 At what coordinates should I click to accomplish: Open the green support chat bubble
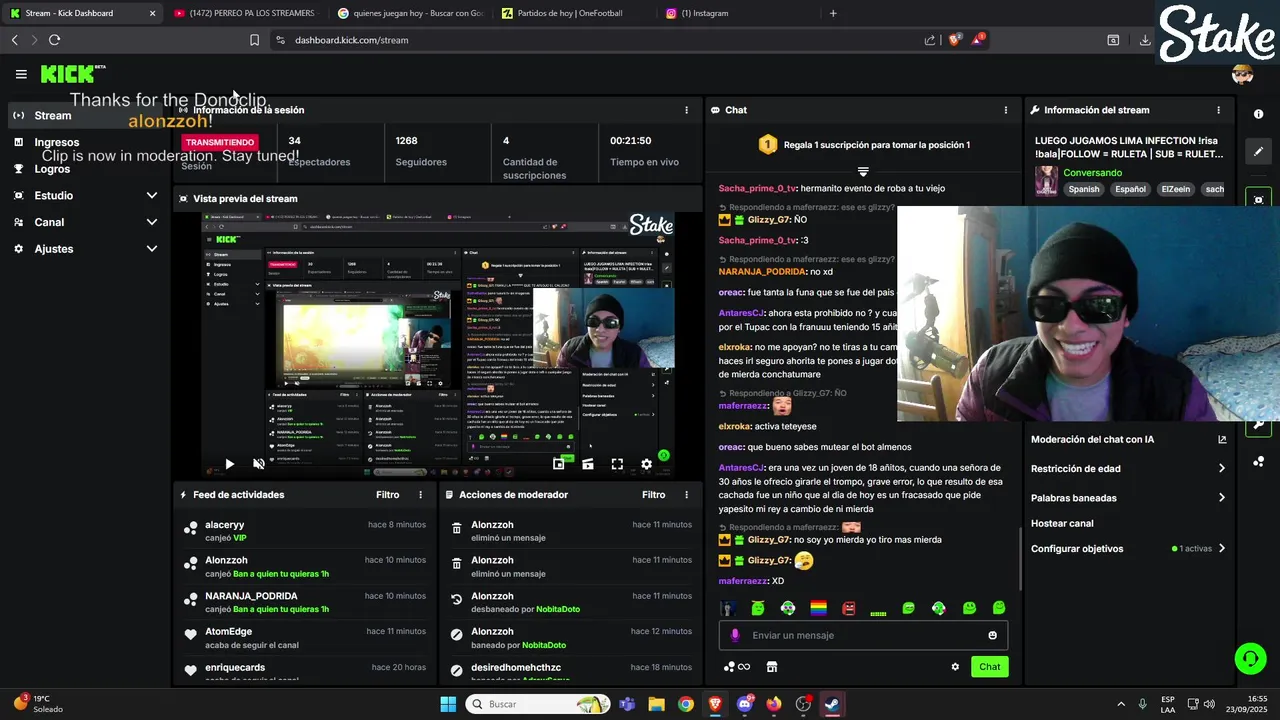coord(1250,658)
